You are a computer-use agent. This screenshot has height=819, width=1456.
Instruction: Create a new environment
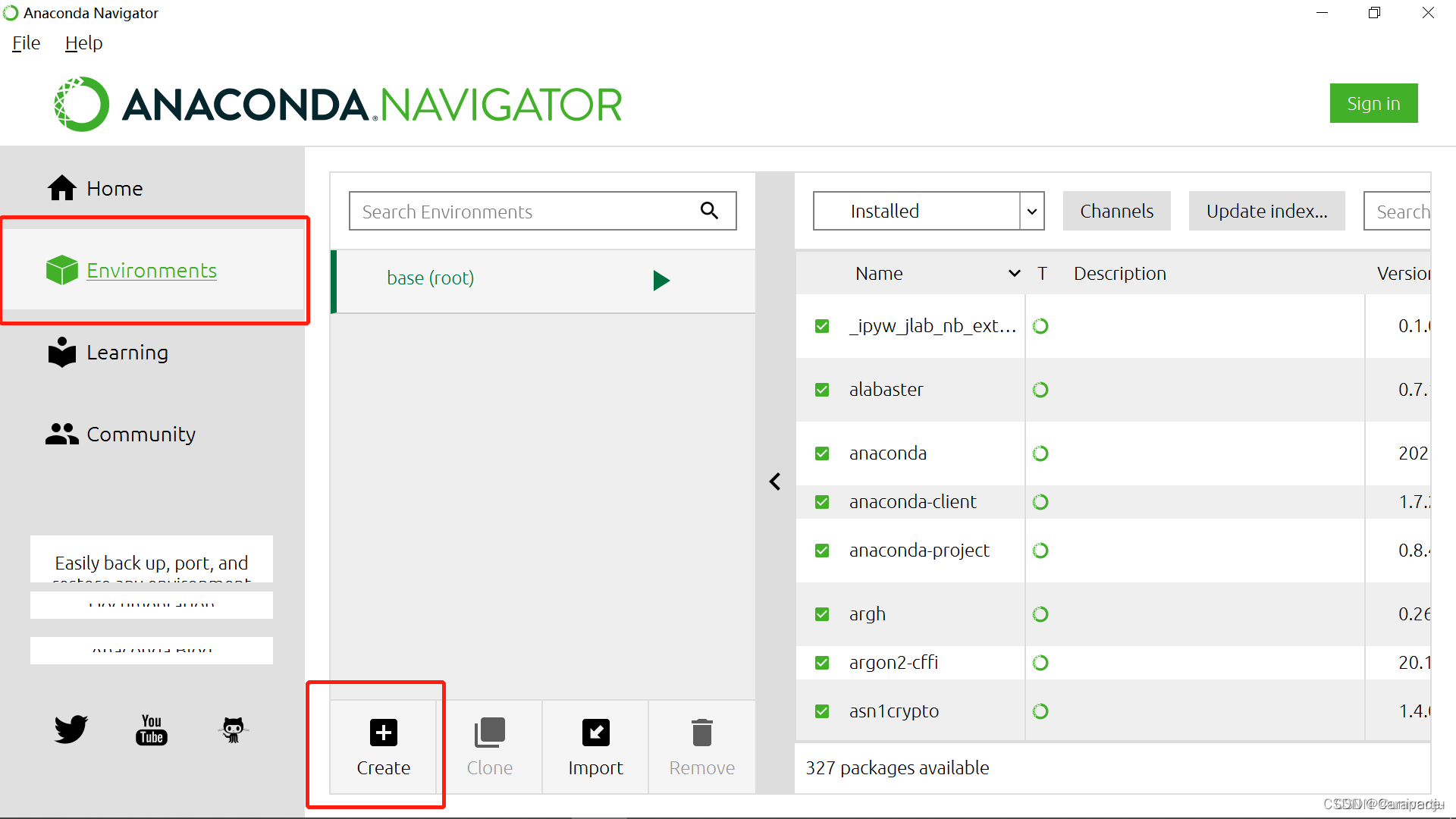point(383,747)
